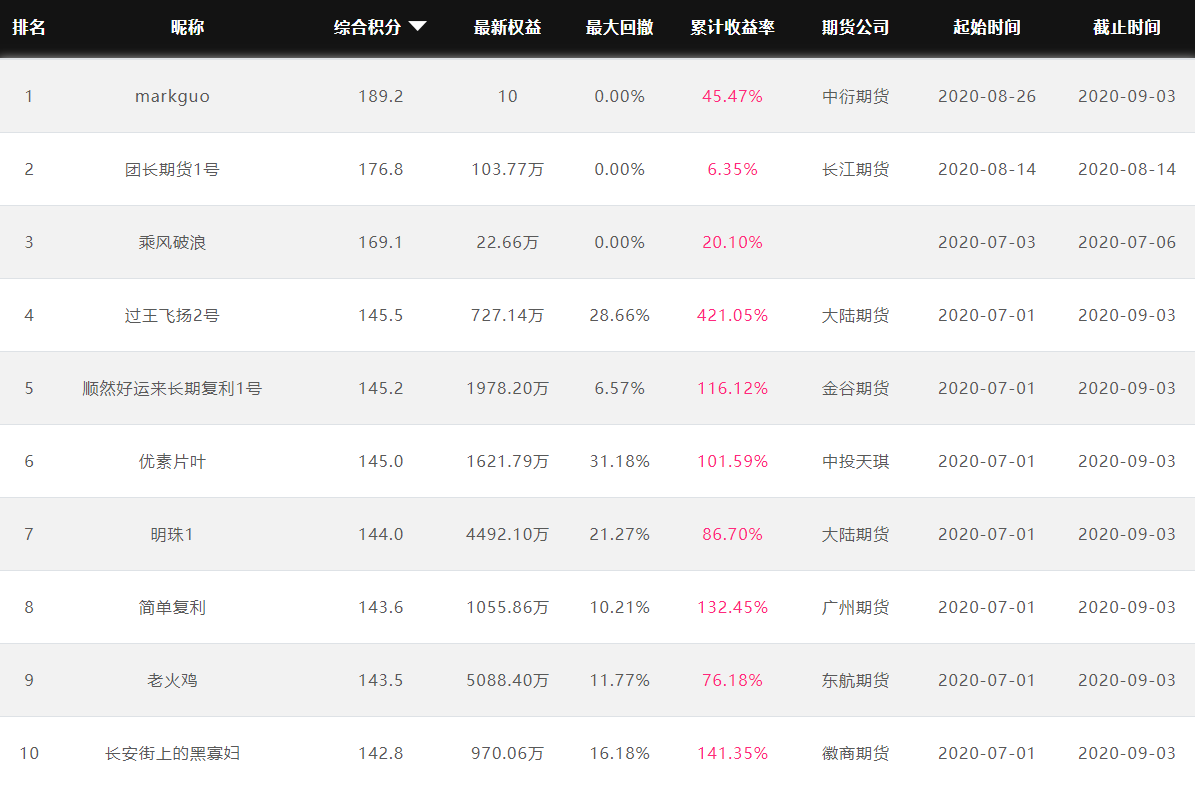The height and width of the screenshot is (786, 1195).
Task: Click the return rate 20.10%
Action: point(732,242)
